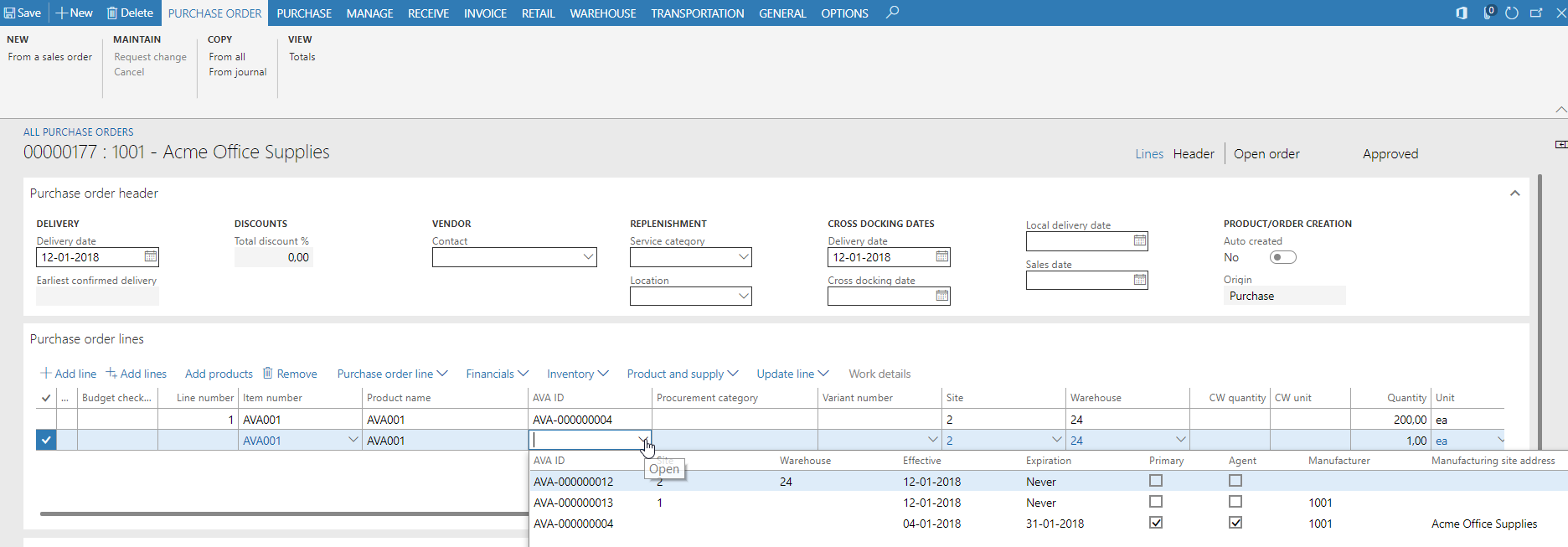Image resolution: width=1568 pixels, height=547 pixels.
Task: Switch to the MANAGE tab
Action: (x=369, y=13)
